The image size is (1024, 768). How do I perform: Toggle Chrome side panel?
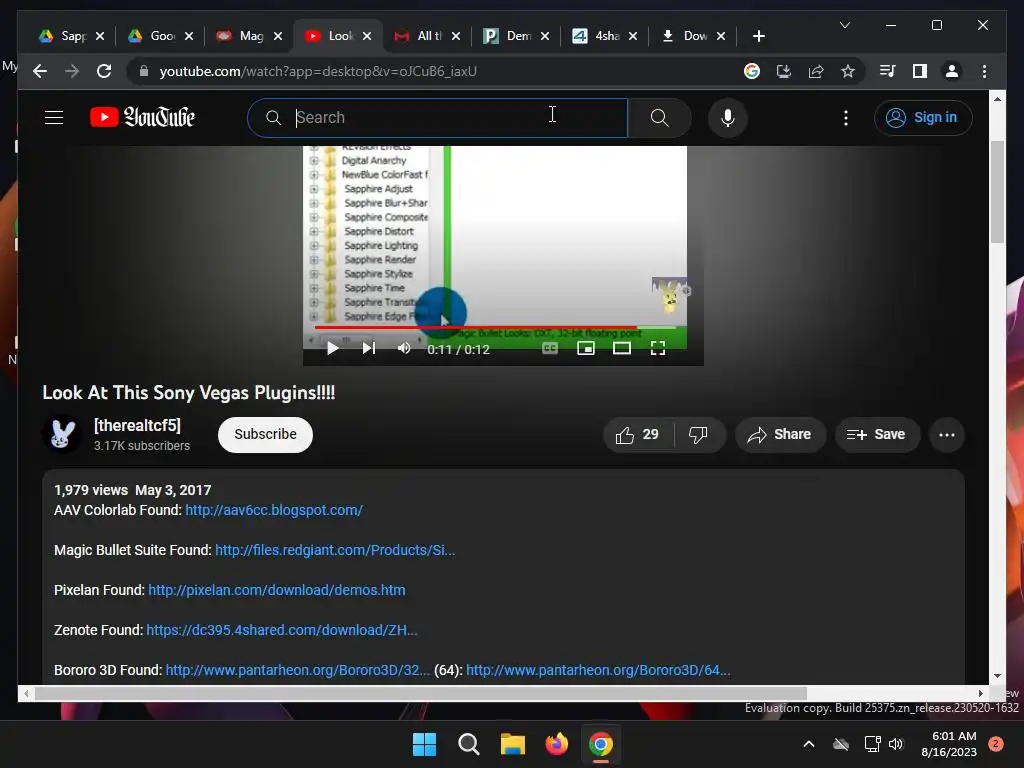click(920, 71)
